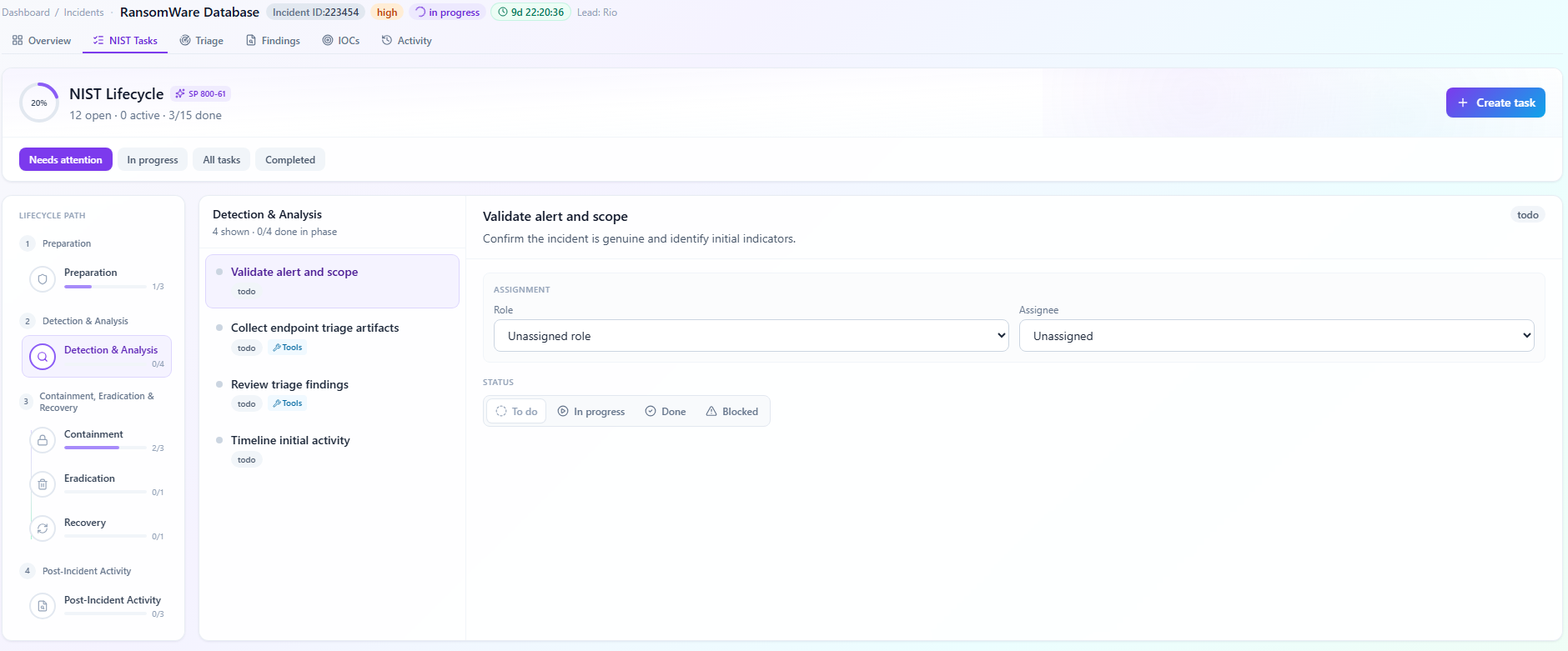Filter tasks by In progress

coord(153,159)
